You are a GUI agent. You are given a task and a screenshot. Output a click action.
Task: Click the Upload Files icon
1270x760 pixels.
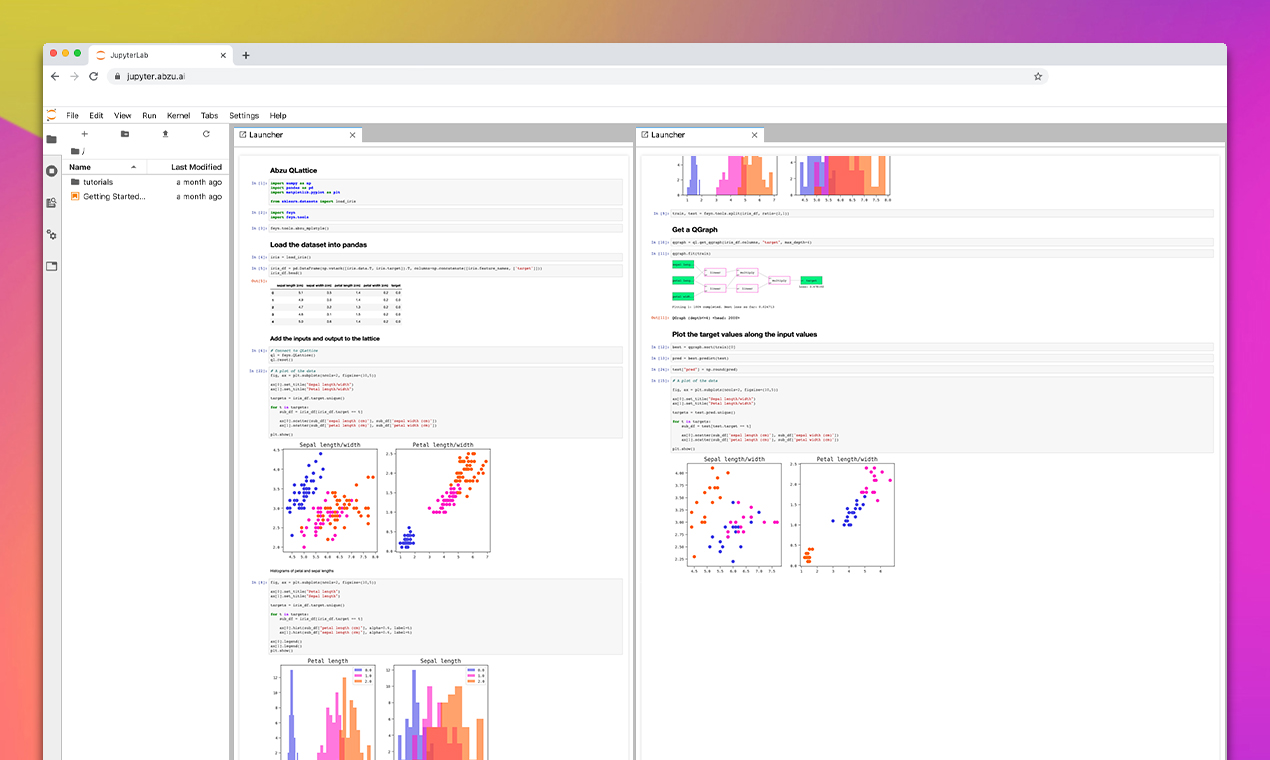pos(165,134)
